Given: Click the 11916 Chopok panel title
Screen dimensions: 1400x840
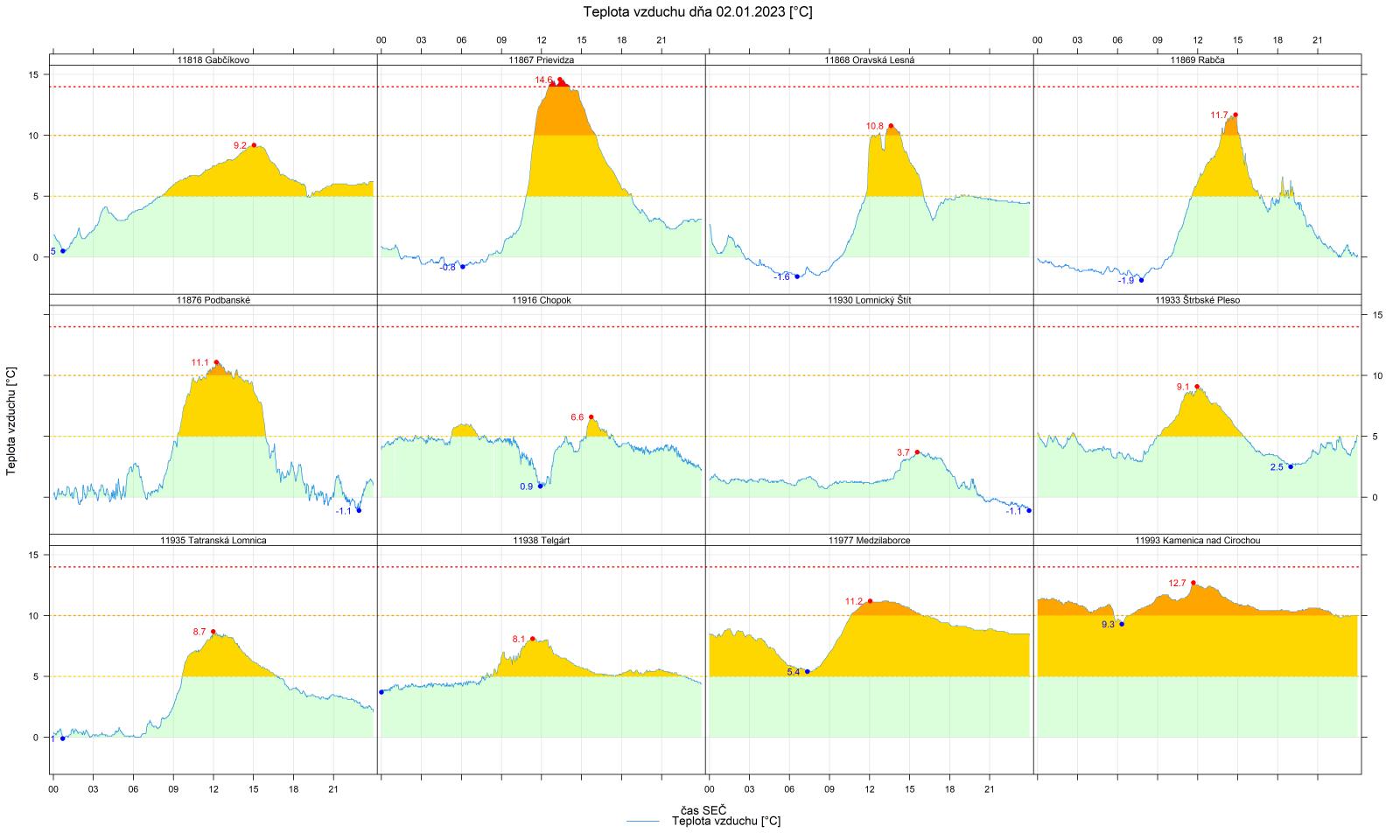Looking at the screenshot, I should point(541,300).
